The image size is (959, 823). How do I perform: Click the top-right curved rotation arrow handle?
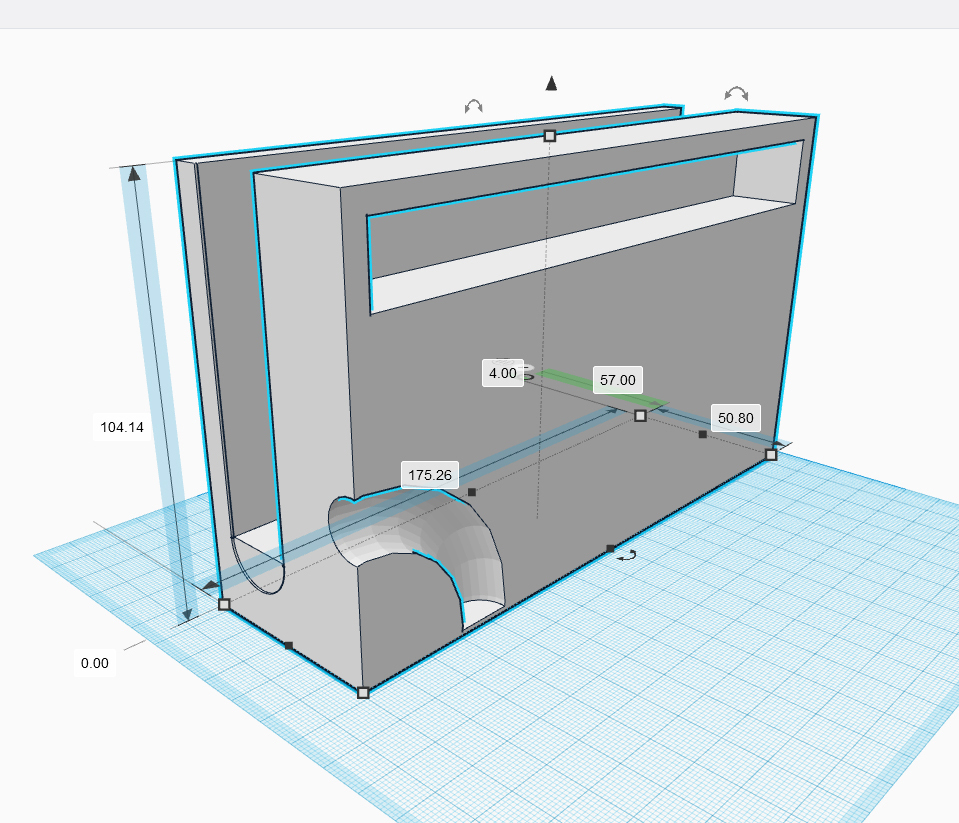(x=736, y=94)
